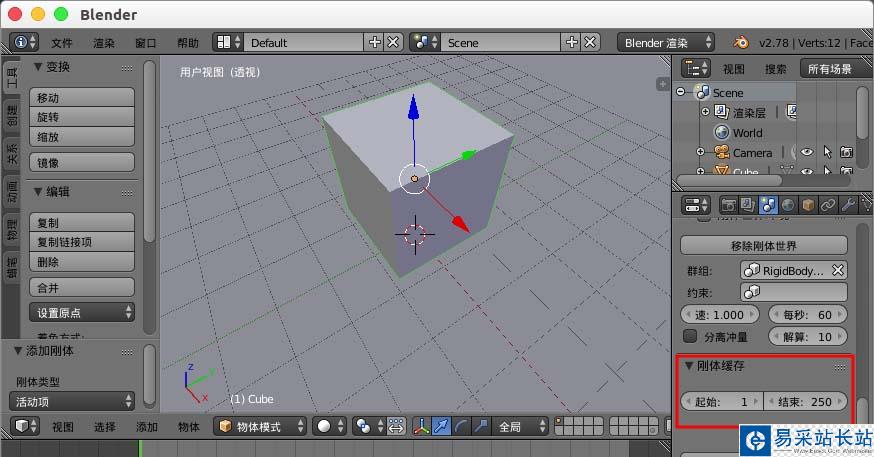
Task: Collapse the 添加刚体 panel
Action: click(18, 351)
